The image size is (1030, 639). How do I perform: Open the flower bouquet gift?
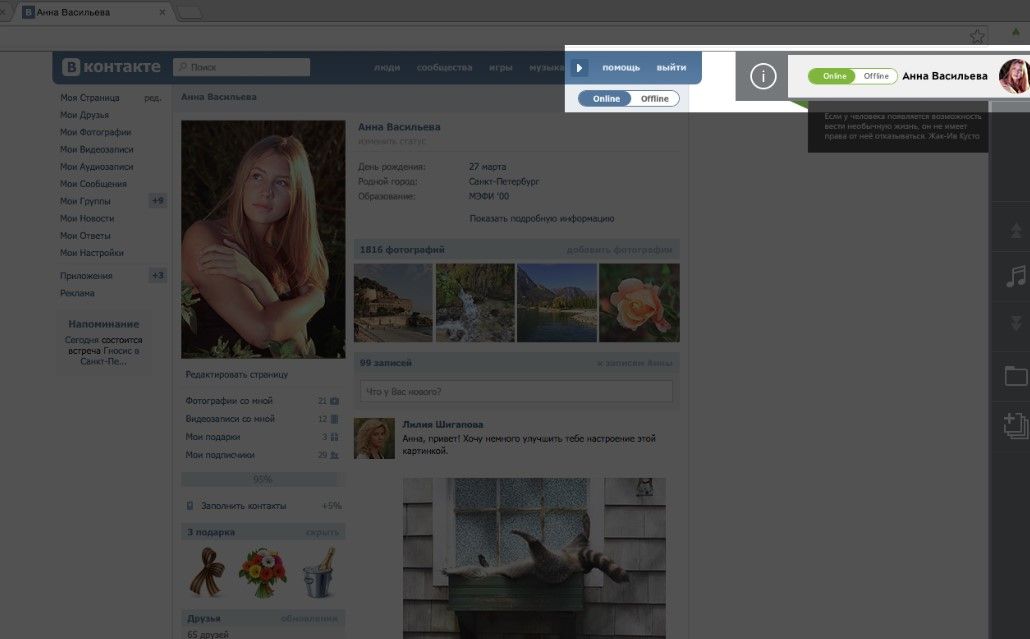[x=263, y=573]
